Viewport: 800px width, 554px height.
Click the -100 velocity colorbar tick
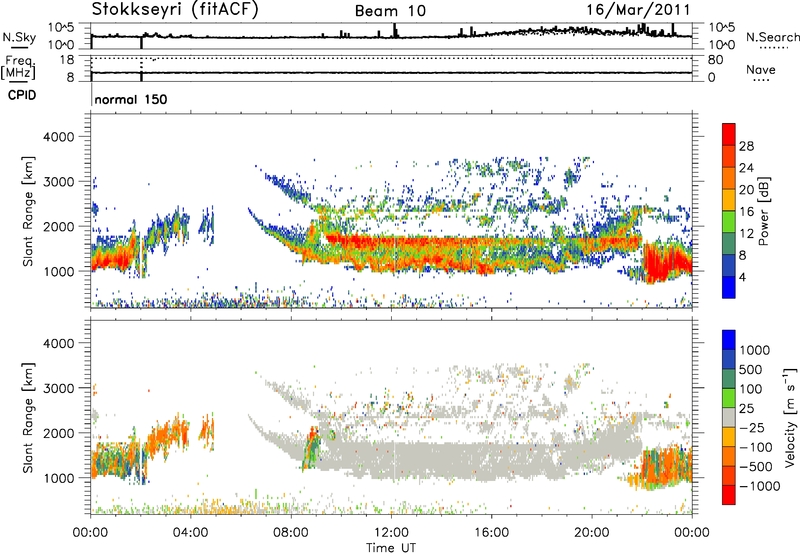click(x=755, y=447)
